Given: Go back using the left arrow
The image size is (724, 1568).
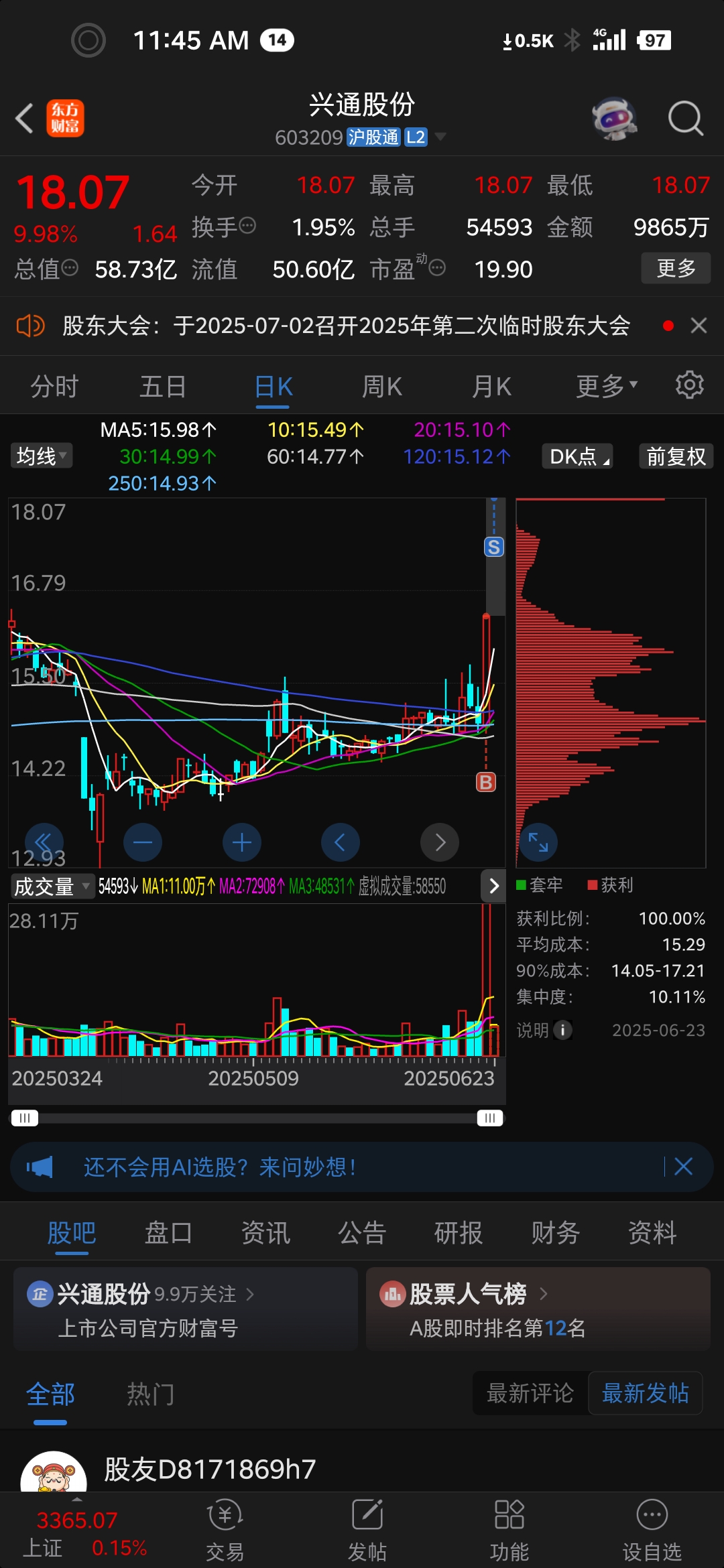Looking at the screenshot, I should tap(25, 119).
